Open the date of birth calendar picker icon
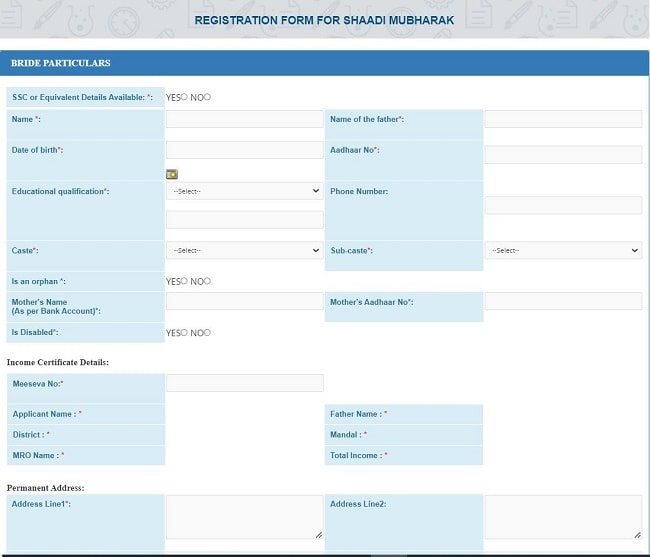650x557 pixels. click(x=172, y=174)
